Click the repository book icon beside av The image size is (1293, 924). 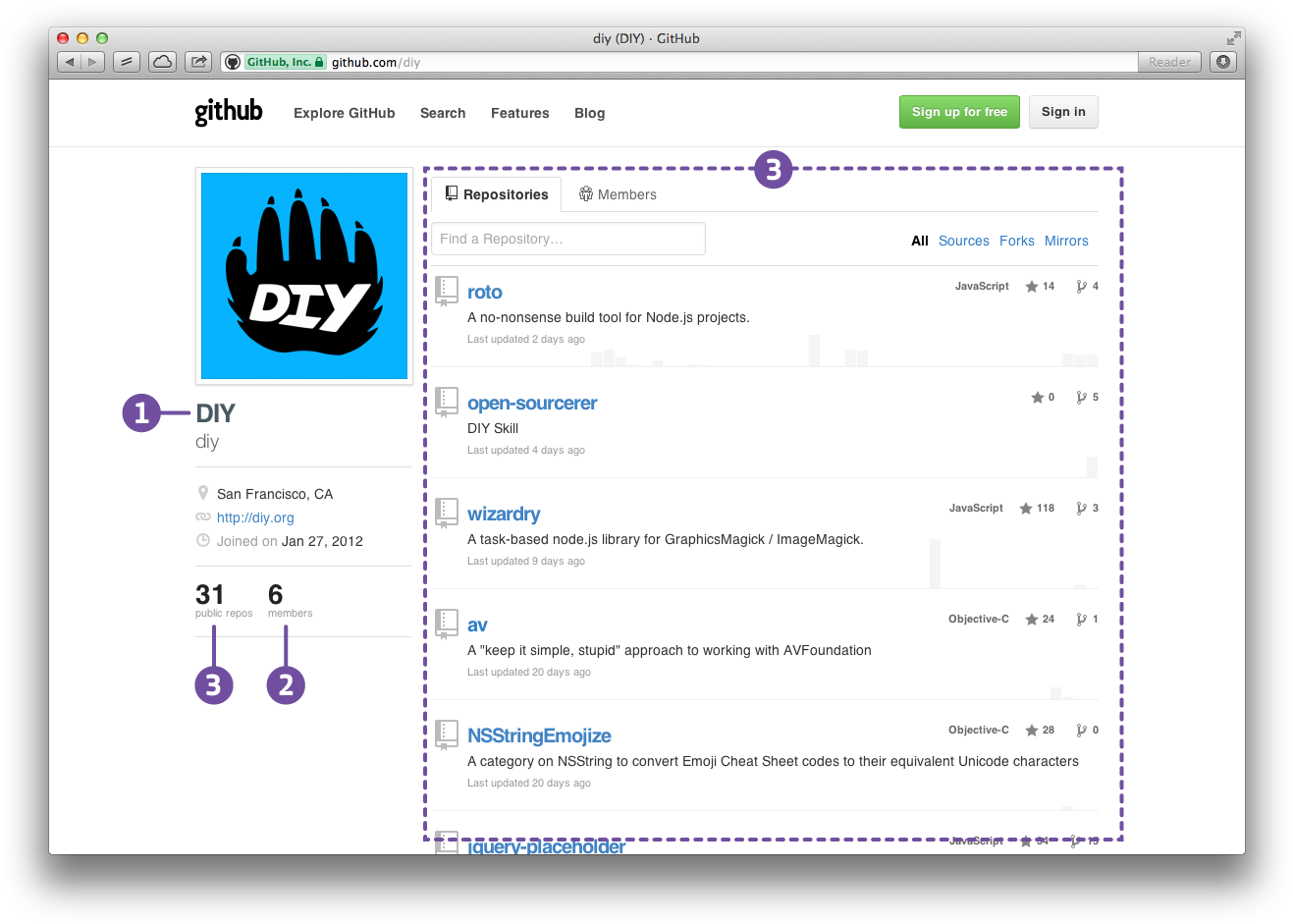tap(447, 623)
